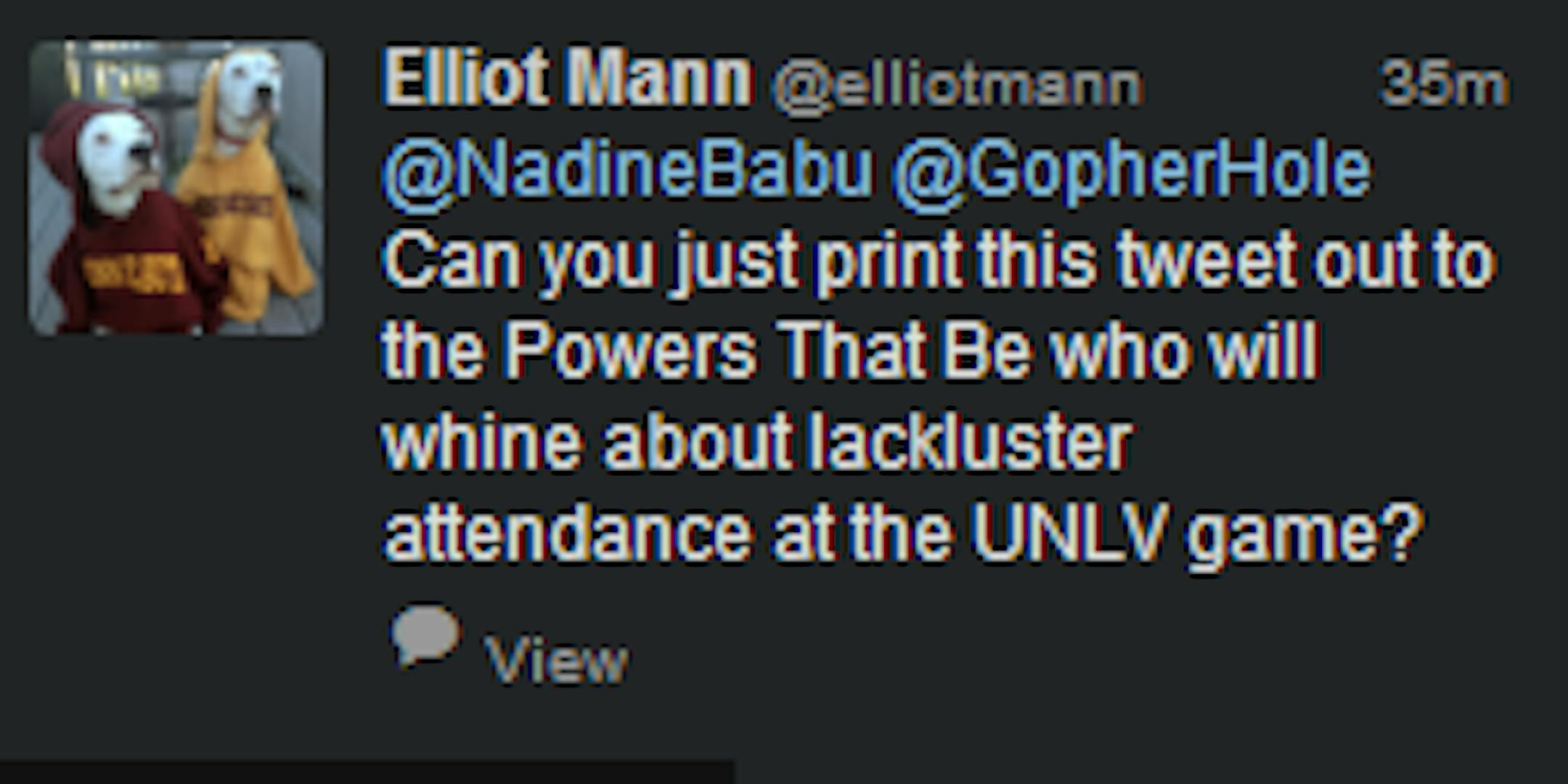Open the View conversation link
The image size is (1568, 784).
[556, 661]
